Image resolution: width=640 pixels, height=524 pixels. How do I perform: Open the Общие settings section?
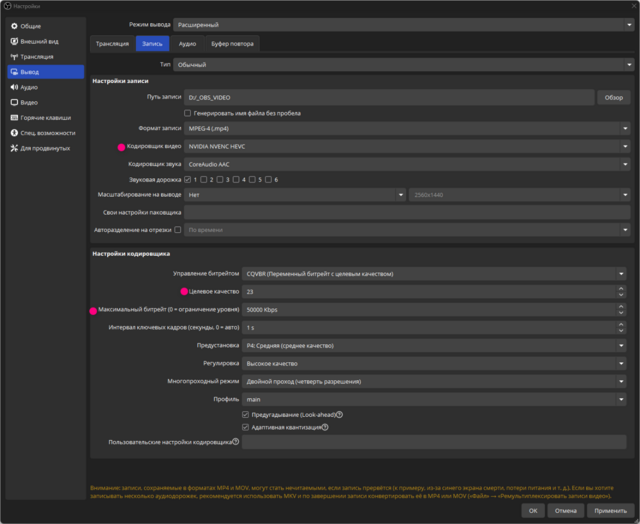[x=33, y=26]
